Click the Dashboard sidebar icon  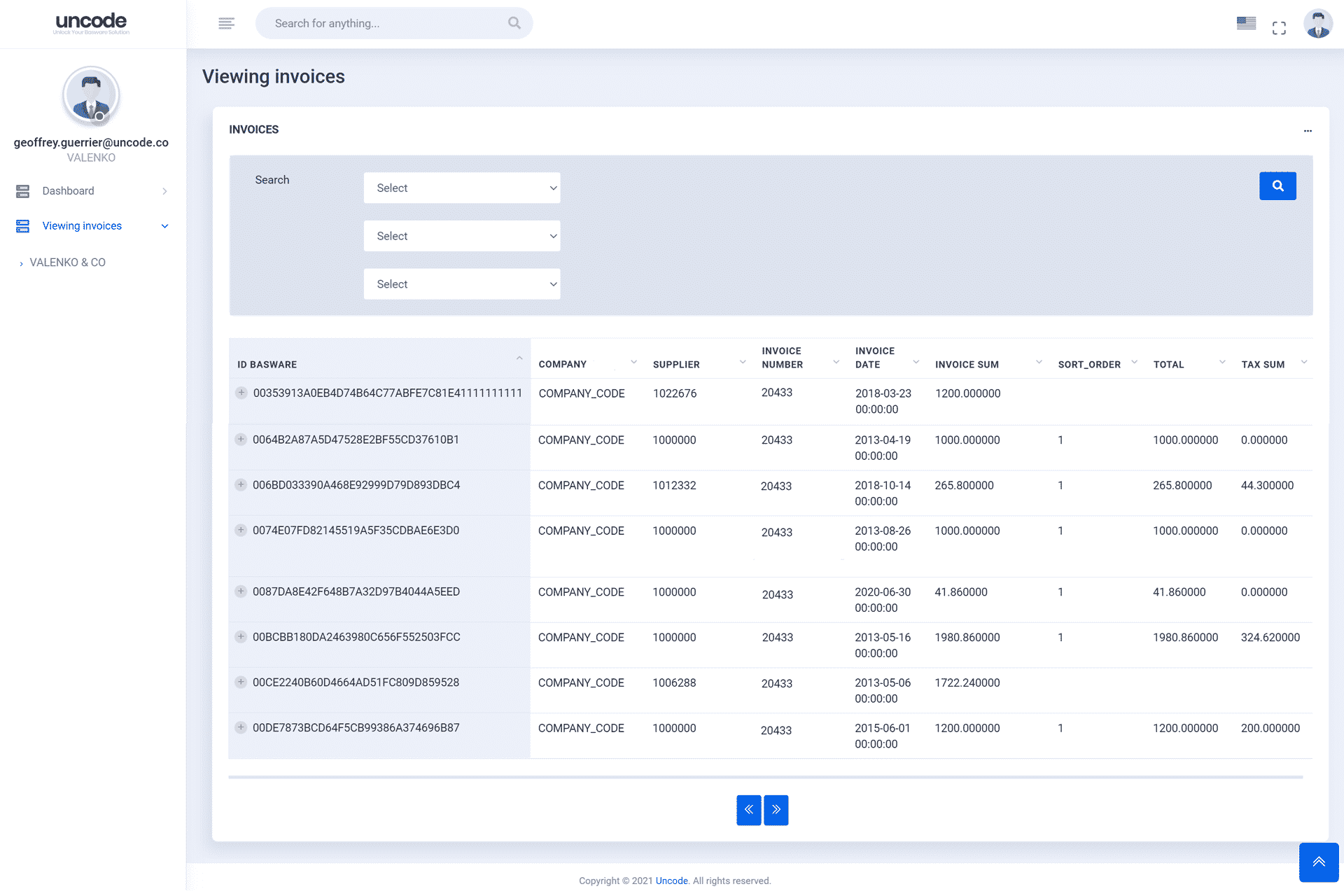coord(23,191)
